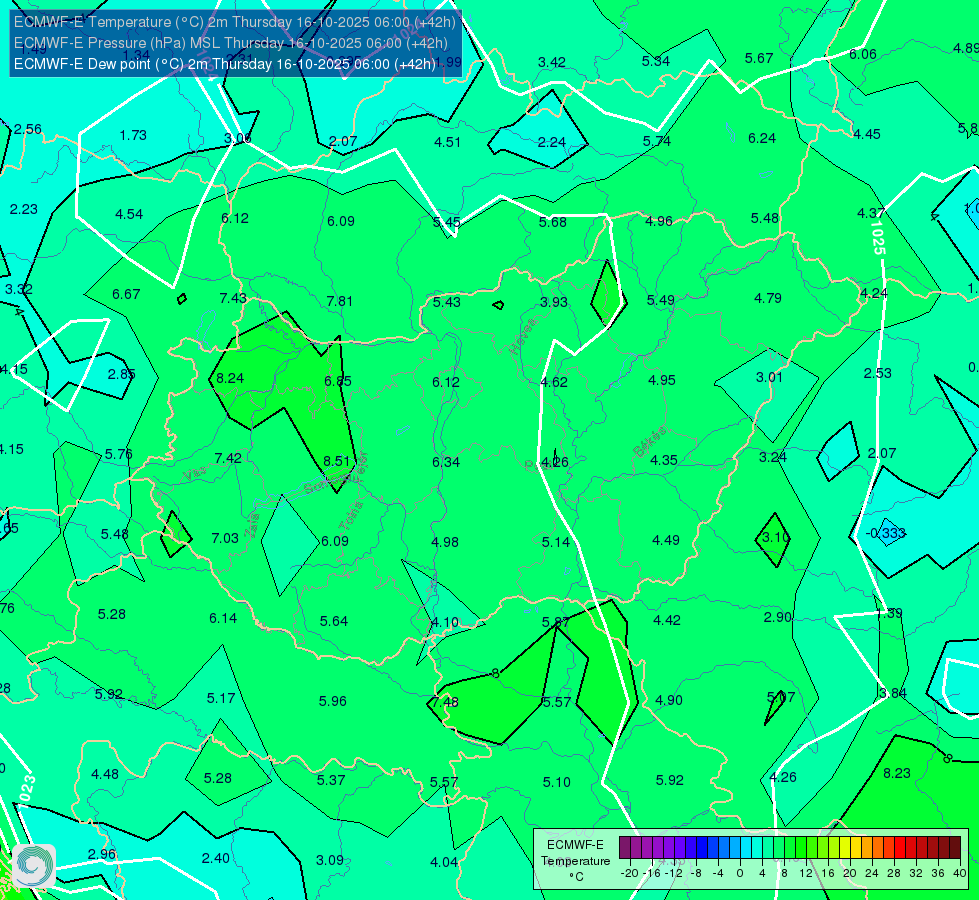Screen dimensions: 979x900
Task: Click the yellow legend swatch above 20
Action: point(845,848)
